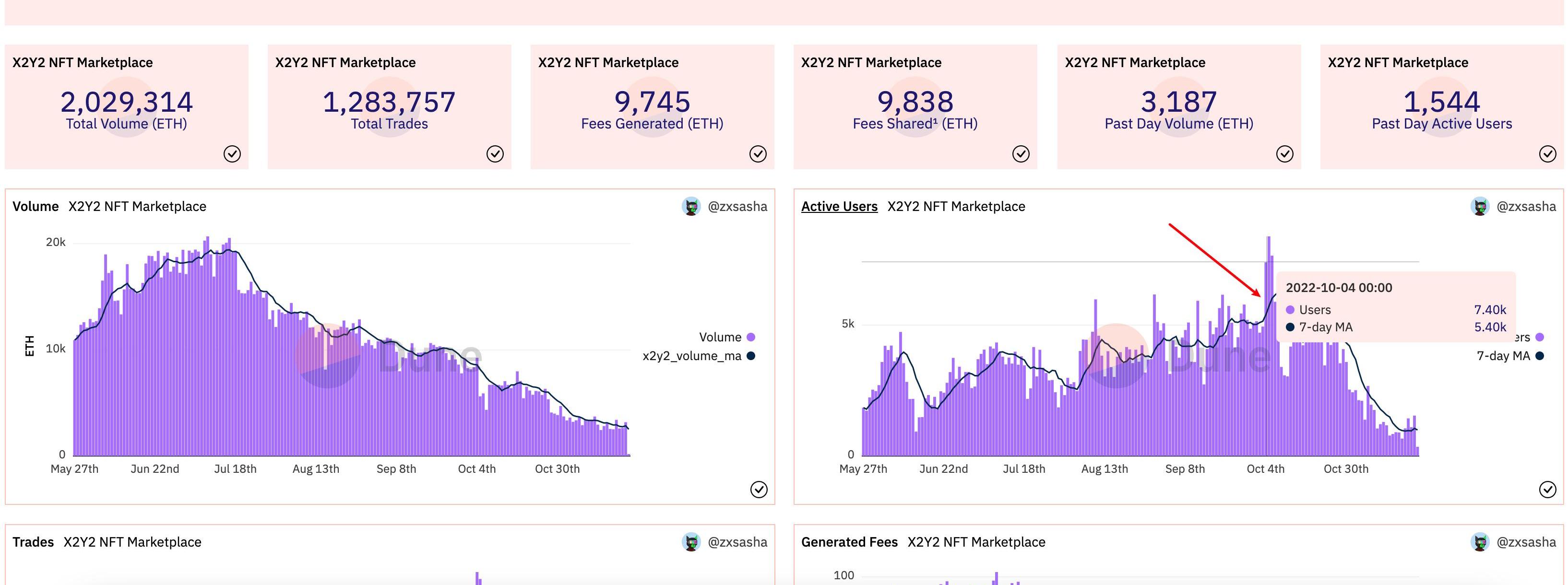Click the 1,283,757 Total Trades value

(x=389, y=102)
